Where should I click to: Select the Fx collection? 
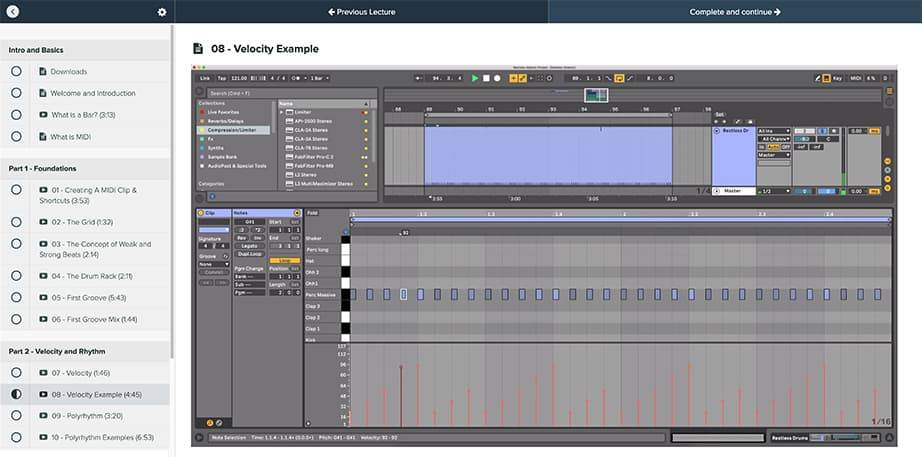point(211,139)
